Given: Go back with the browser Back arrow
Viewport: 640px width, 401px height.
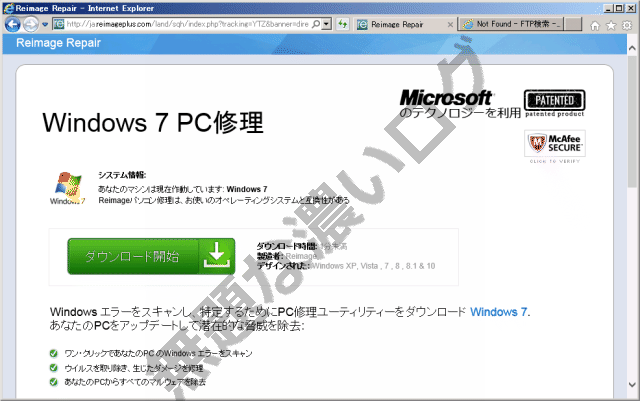Looking at the screenshot, I should pos(12,25).
